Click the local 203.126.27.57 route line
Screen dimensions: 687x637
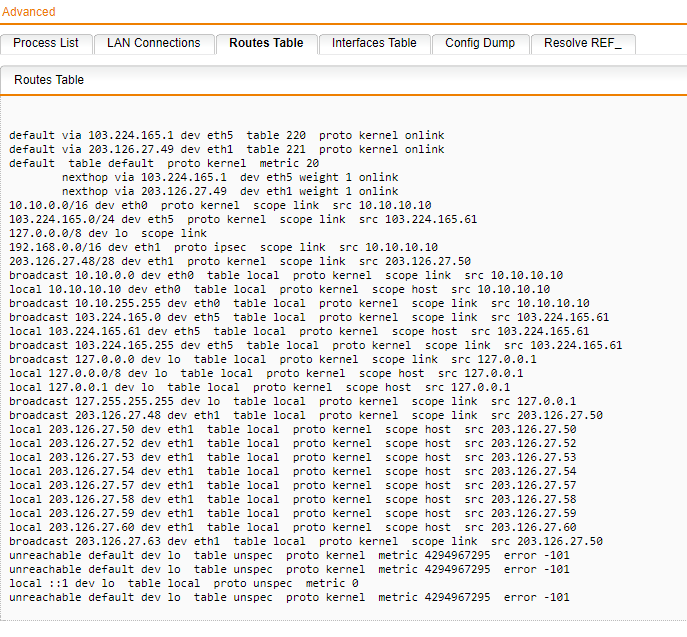coord(293,486)
